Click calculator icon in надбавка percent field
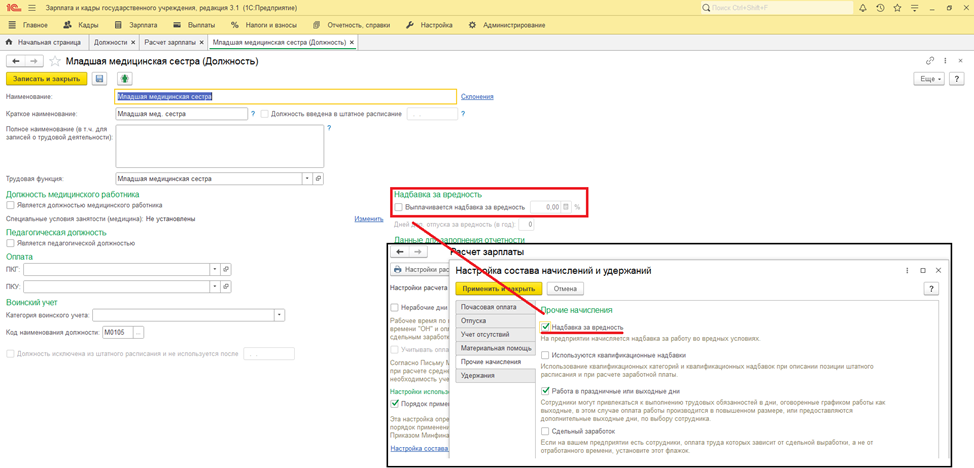974x468 pixels. point(565,207)
